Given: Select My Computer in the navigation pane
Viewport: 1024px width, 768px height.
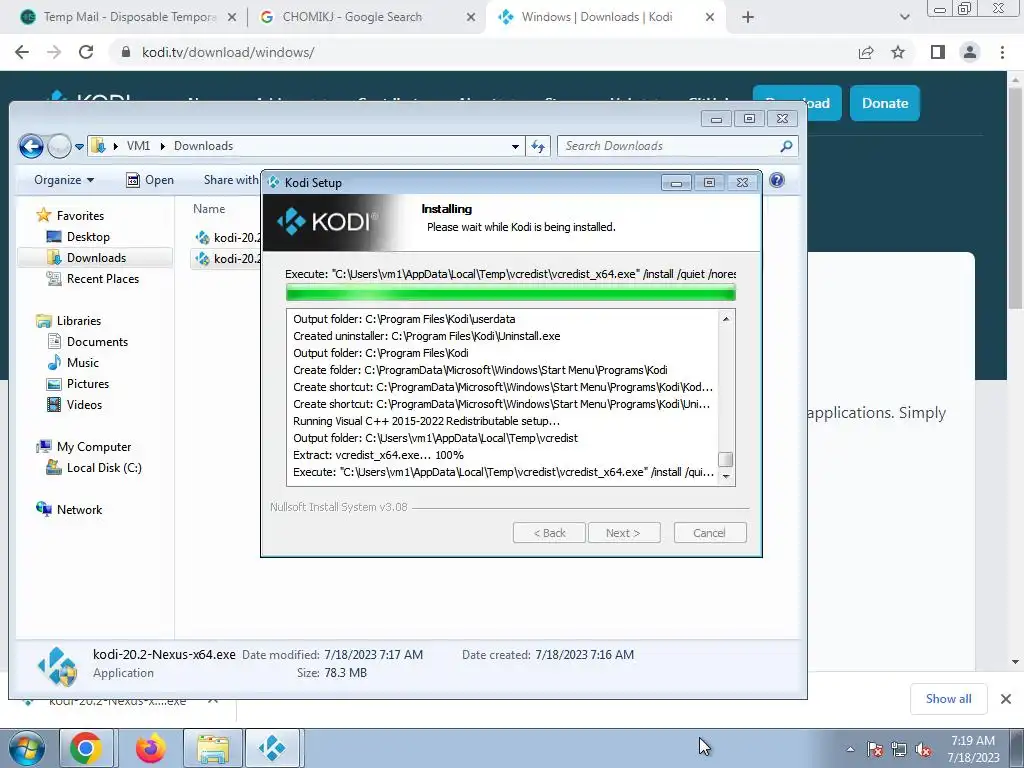Looking at the screenshot, I should click(93, 447).
